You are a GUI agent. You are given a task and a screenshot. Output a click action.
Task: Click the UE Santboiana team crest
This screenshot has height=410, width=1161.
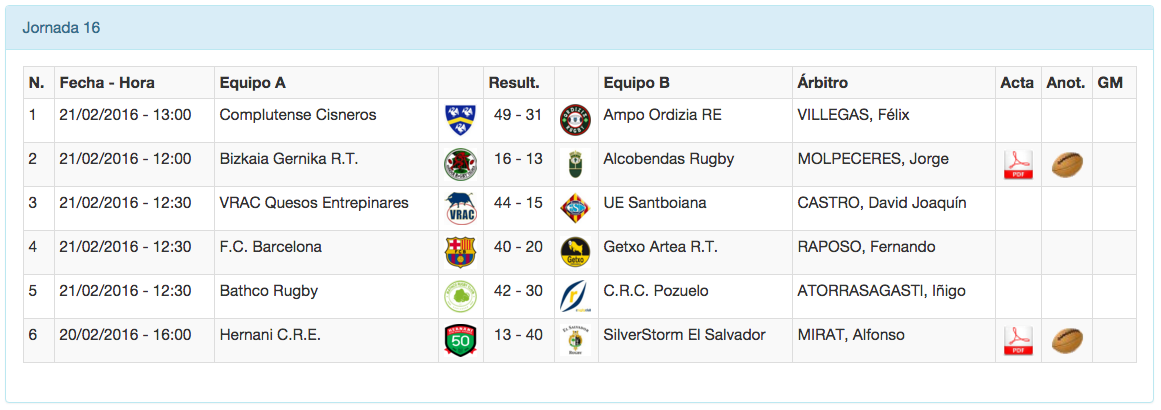575,209
